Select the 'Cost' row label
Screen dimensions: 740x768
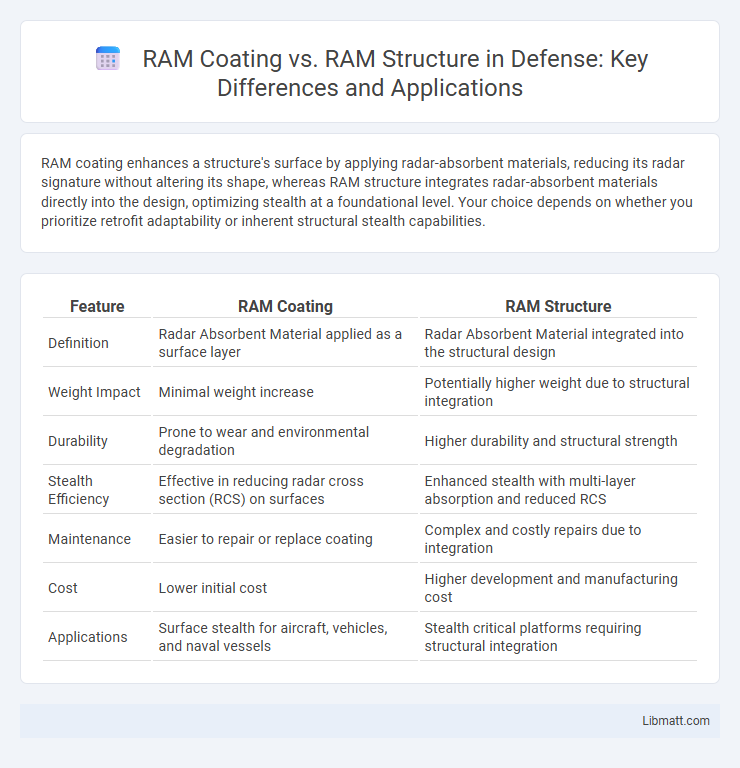tap(62, 588)
